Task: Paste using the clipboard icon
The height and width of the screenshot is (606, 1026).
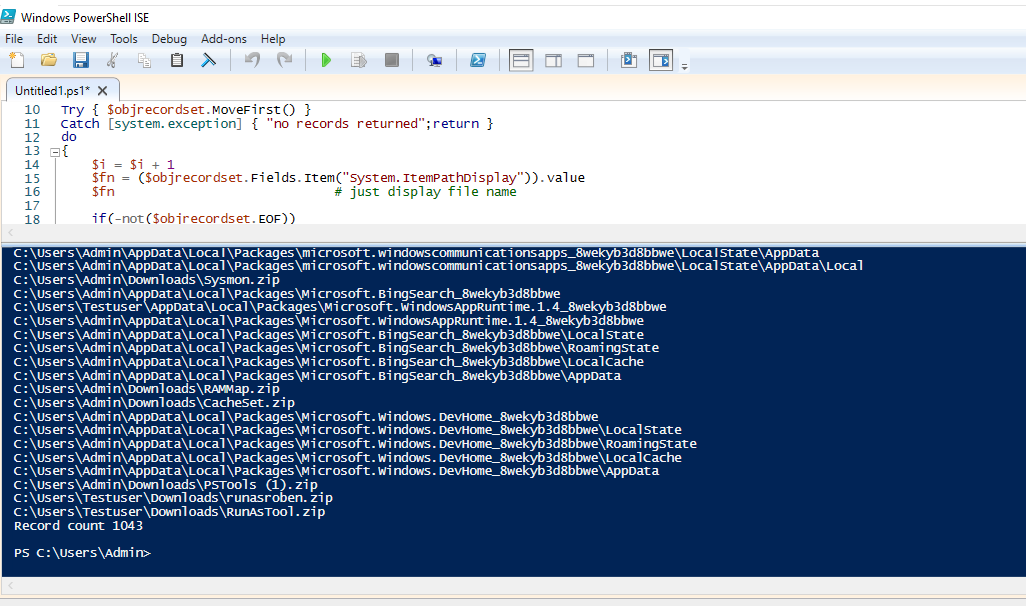Action: 177,61
